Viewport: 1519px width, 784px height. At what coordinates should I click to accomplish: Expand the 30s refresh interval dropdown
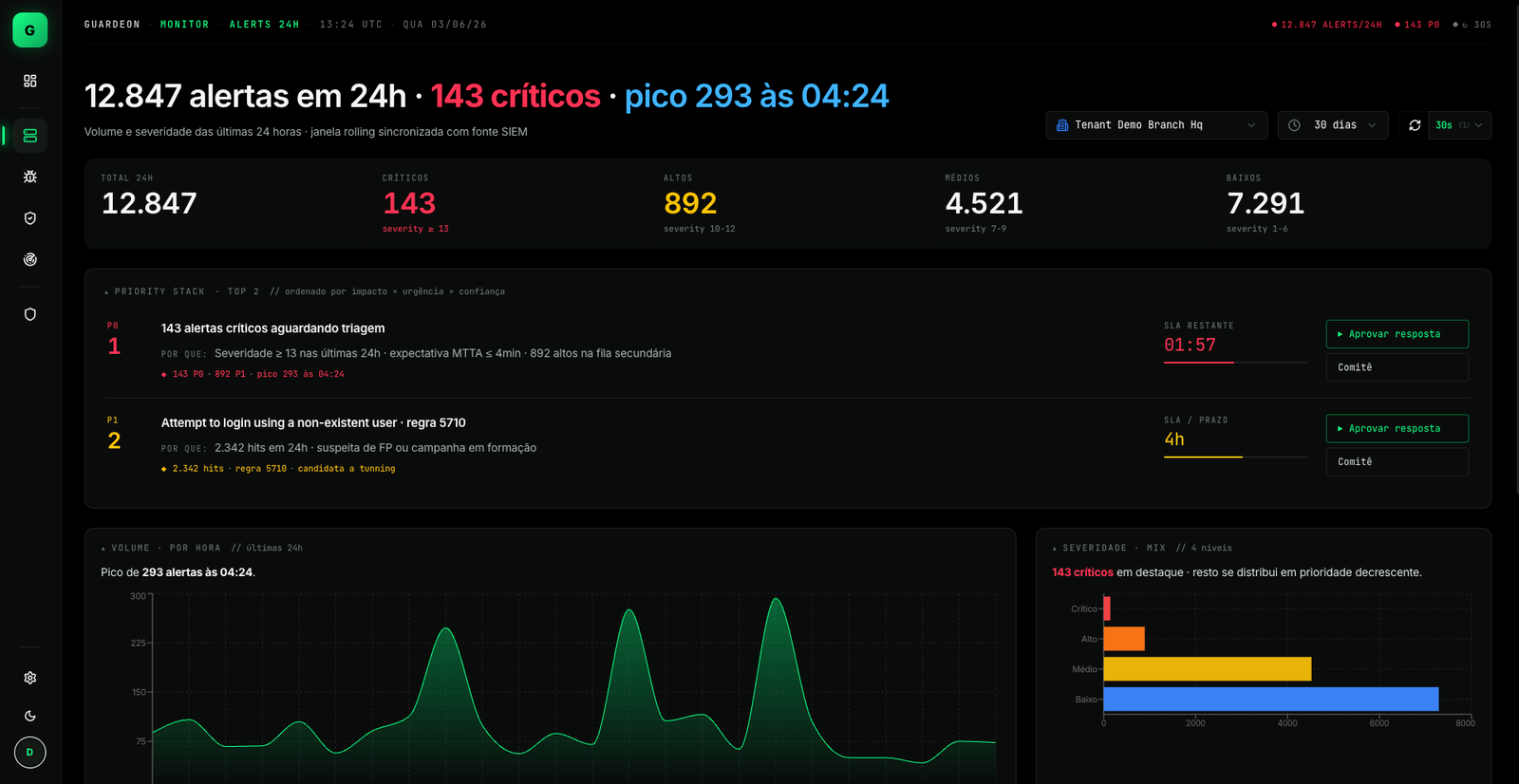(1459, 125)
